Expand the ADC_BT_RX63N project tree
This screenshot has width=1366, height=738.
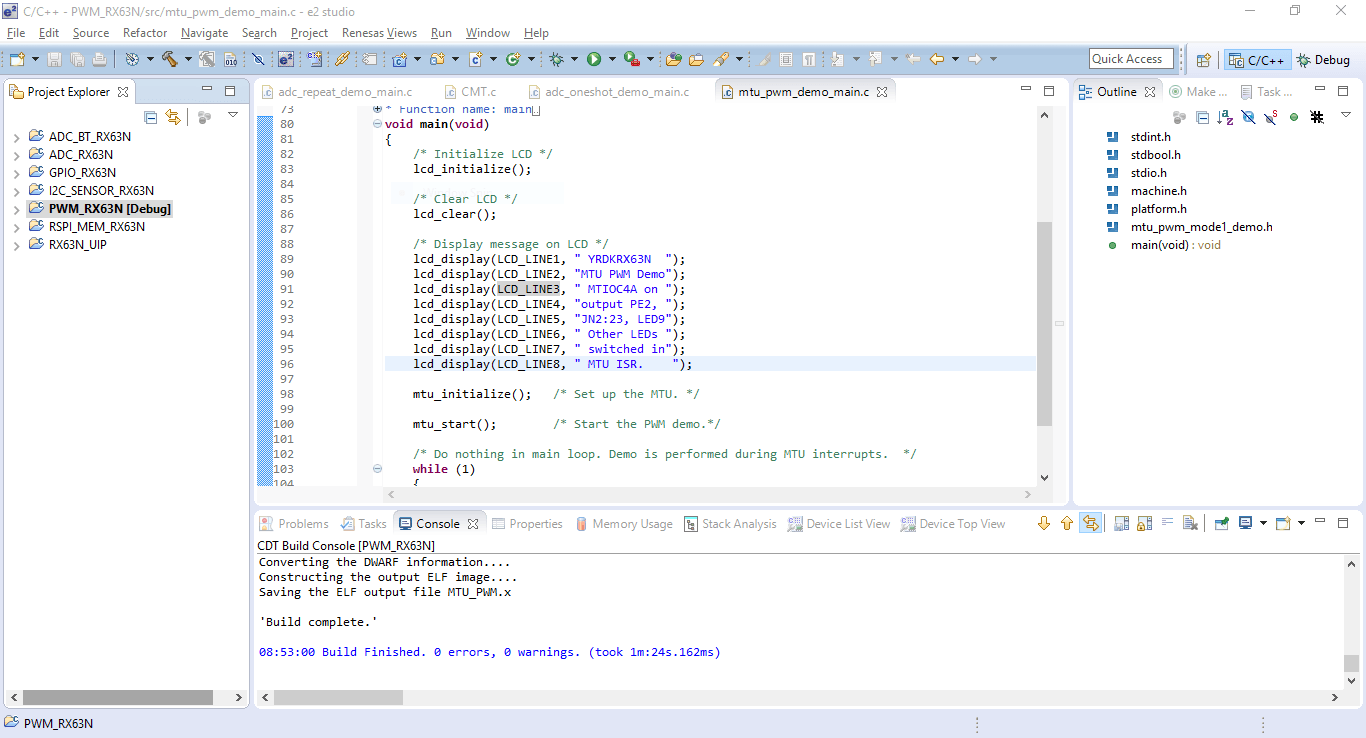pos(17,137)
